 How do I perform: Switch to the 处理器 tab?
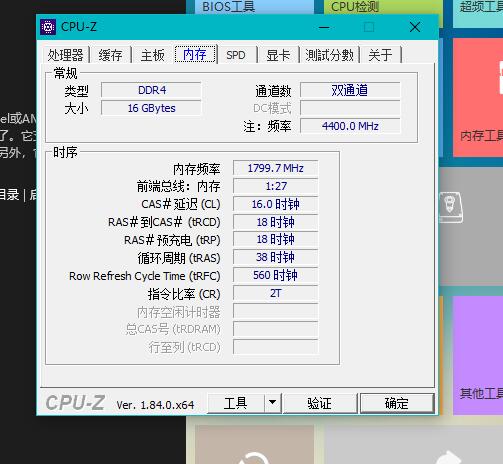click(65, 55)
